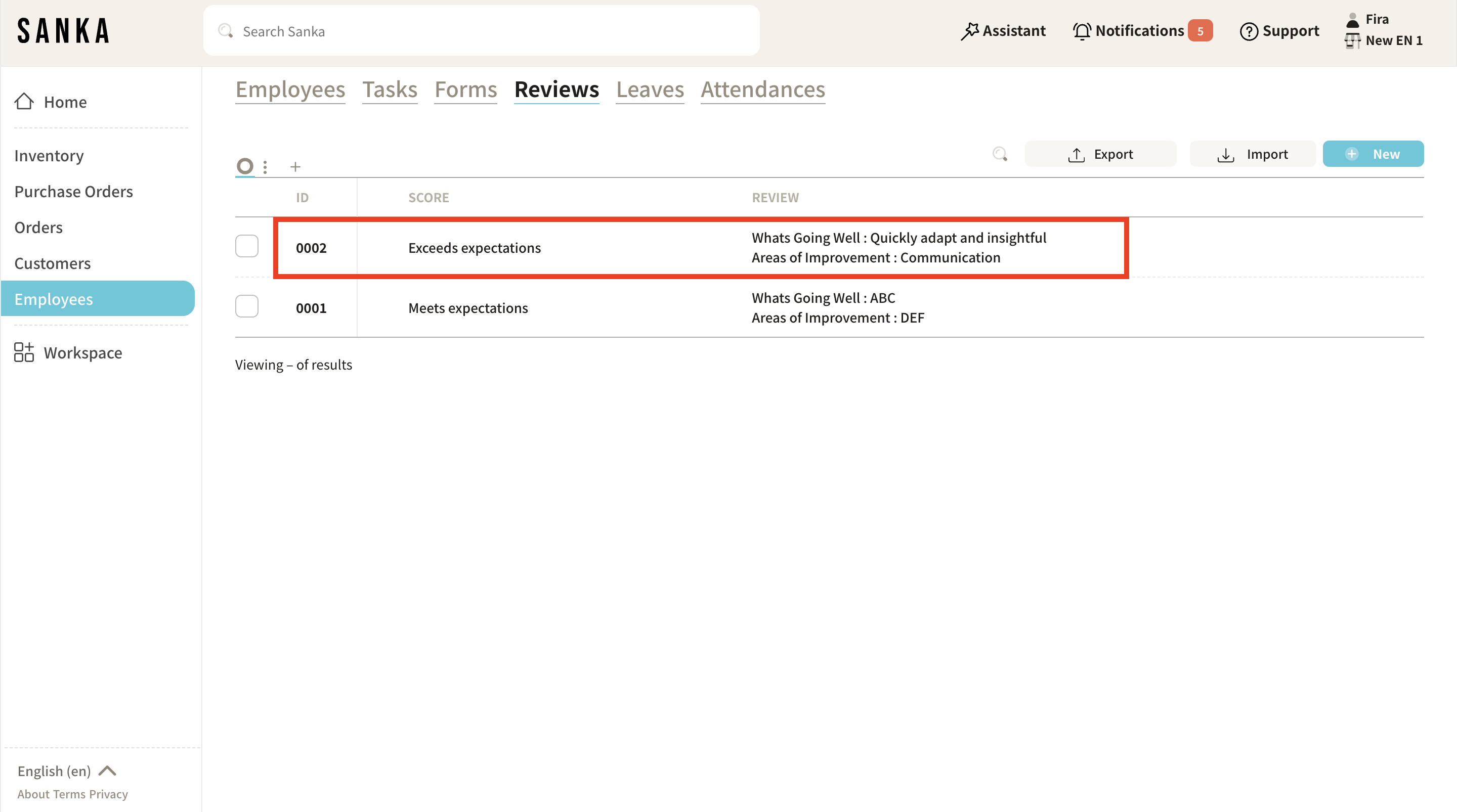Click the Sanka logo
The width and height of the screenshot is (1457, 812).
[x=63, y=30]
